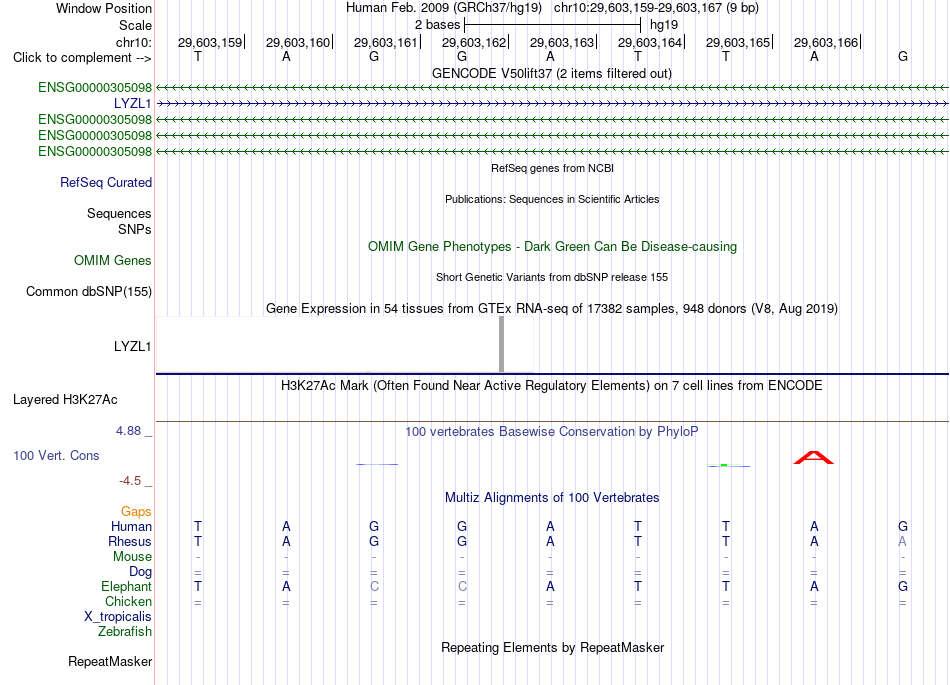This screenshot has height=685, width=950.
Task: Select the Zebrafish species label
Action: click(x=124, y=632)
